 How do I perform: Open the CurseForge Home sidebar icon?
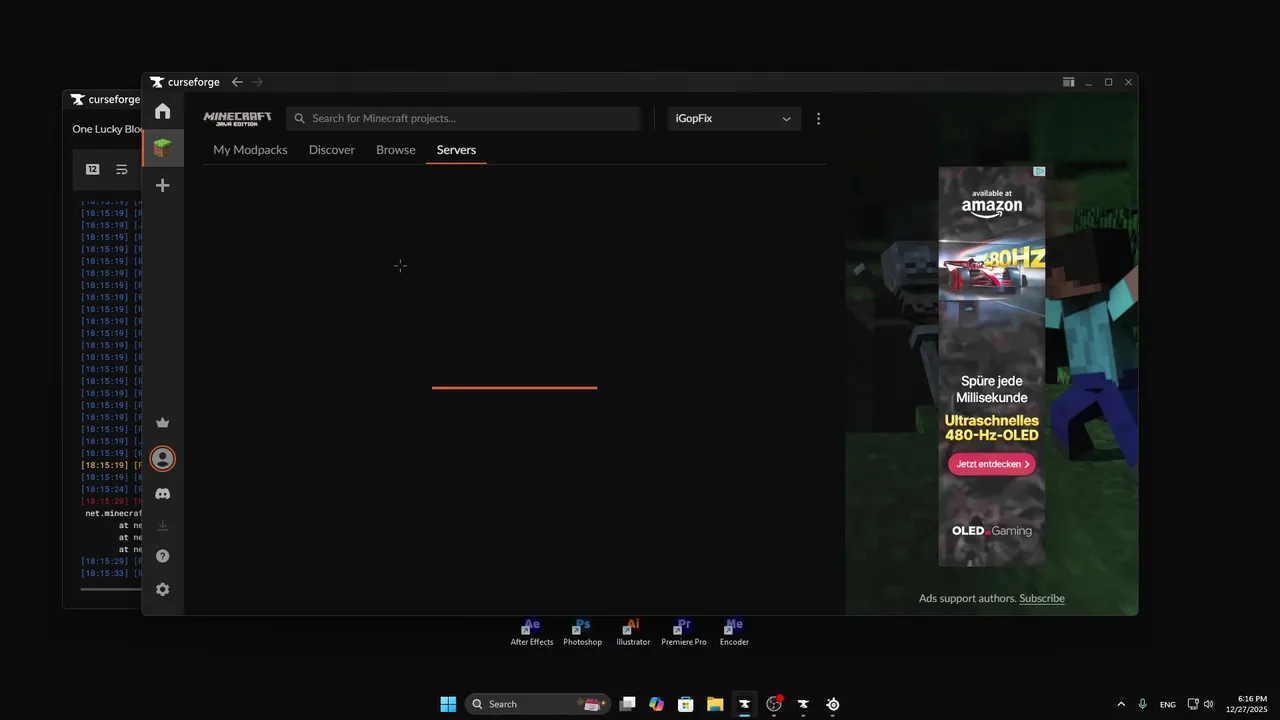coord(162,111)
